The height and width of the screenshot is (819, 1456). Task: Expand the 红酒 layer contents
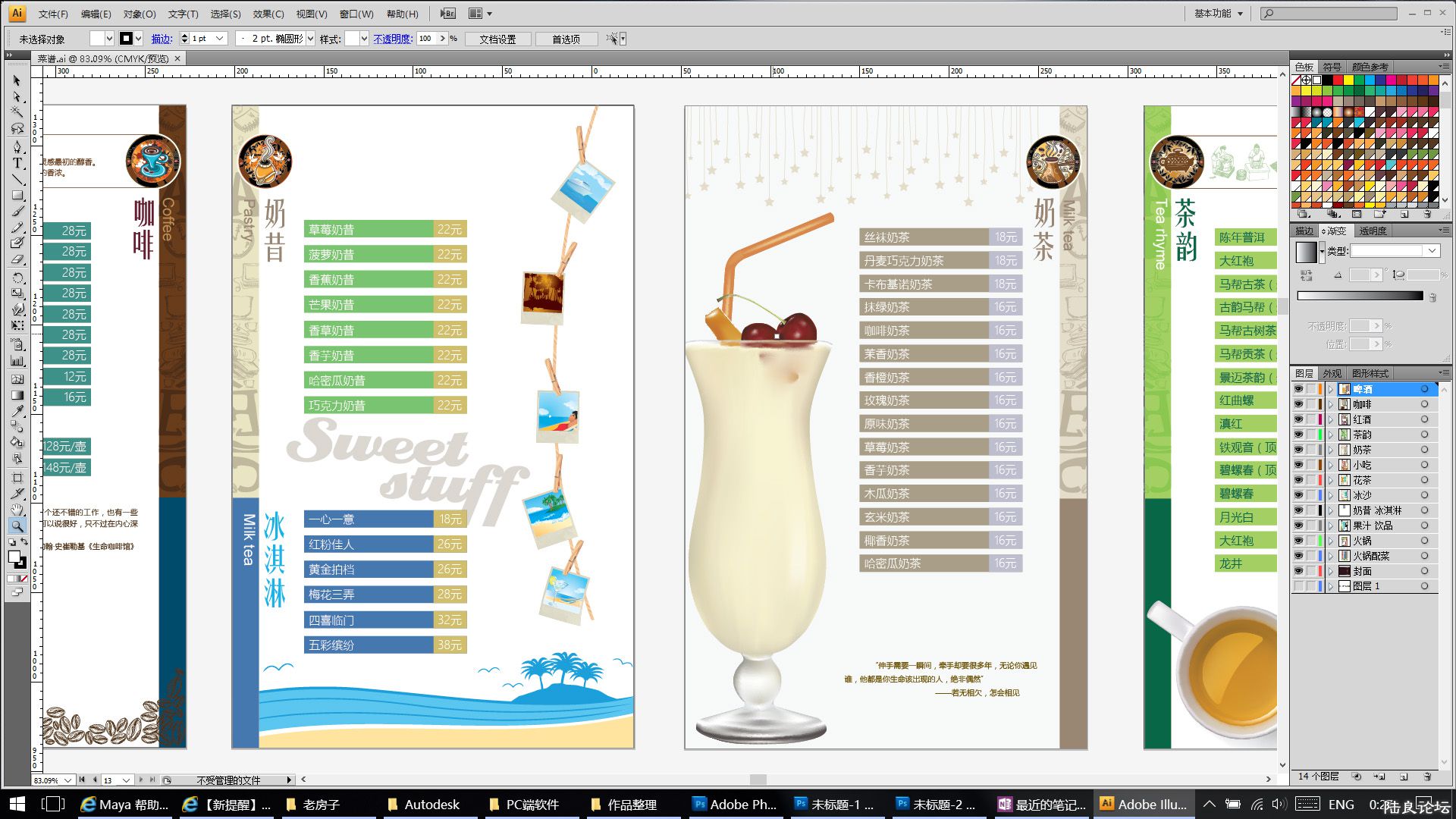1330,419
